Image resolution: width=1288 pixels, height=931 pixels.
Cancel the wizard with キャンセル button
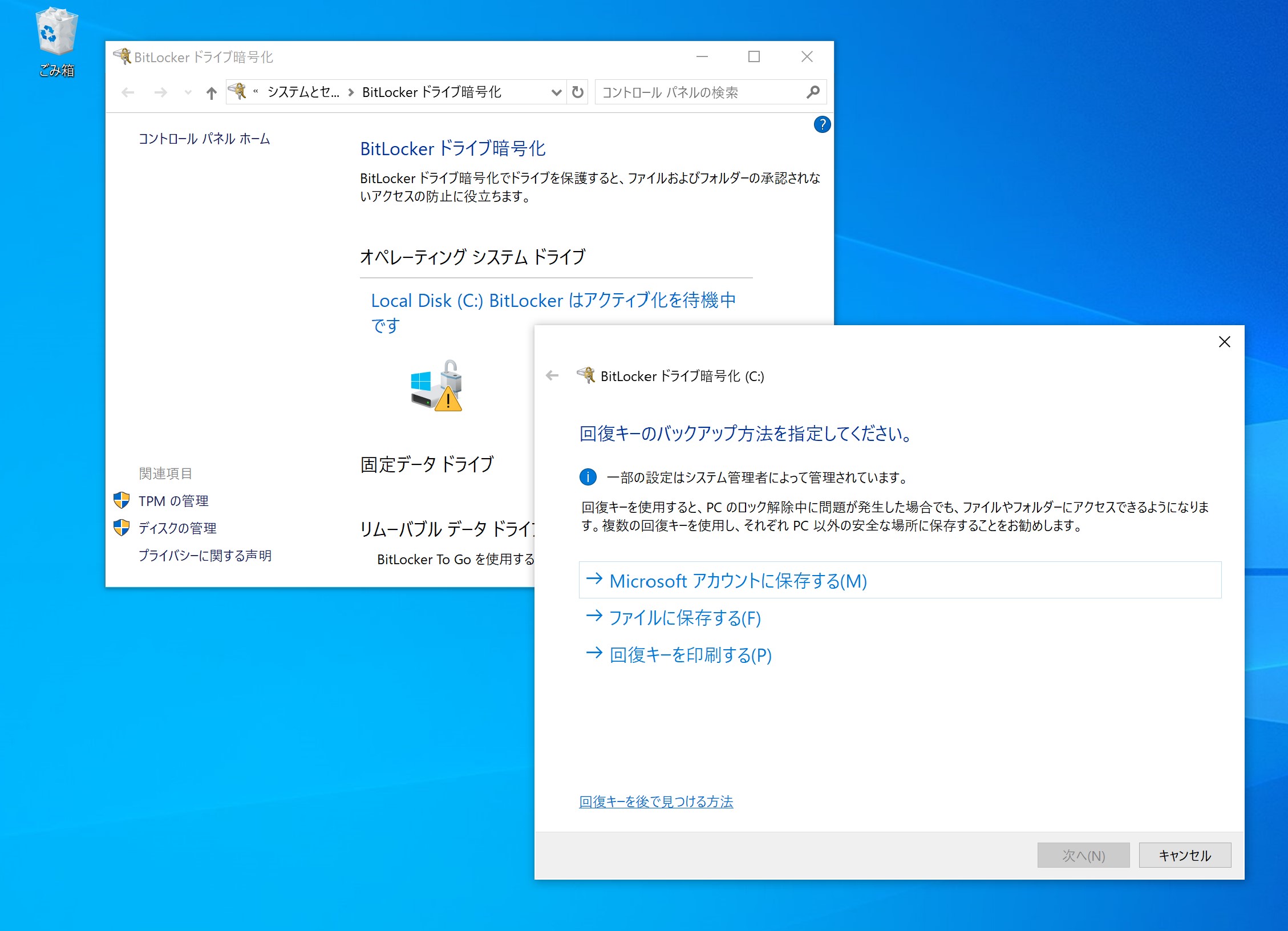1184,855
